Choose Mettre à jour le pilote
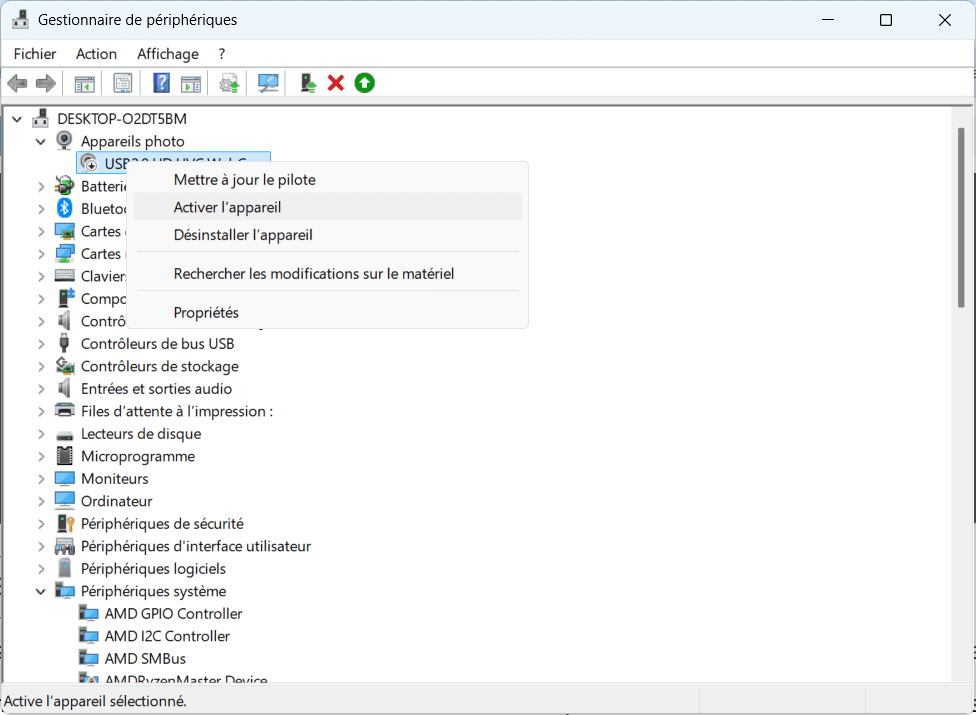 point(327,180)
